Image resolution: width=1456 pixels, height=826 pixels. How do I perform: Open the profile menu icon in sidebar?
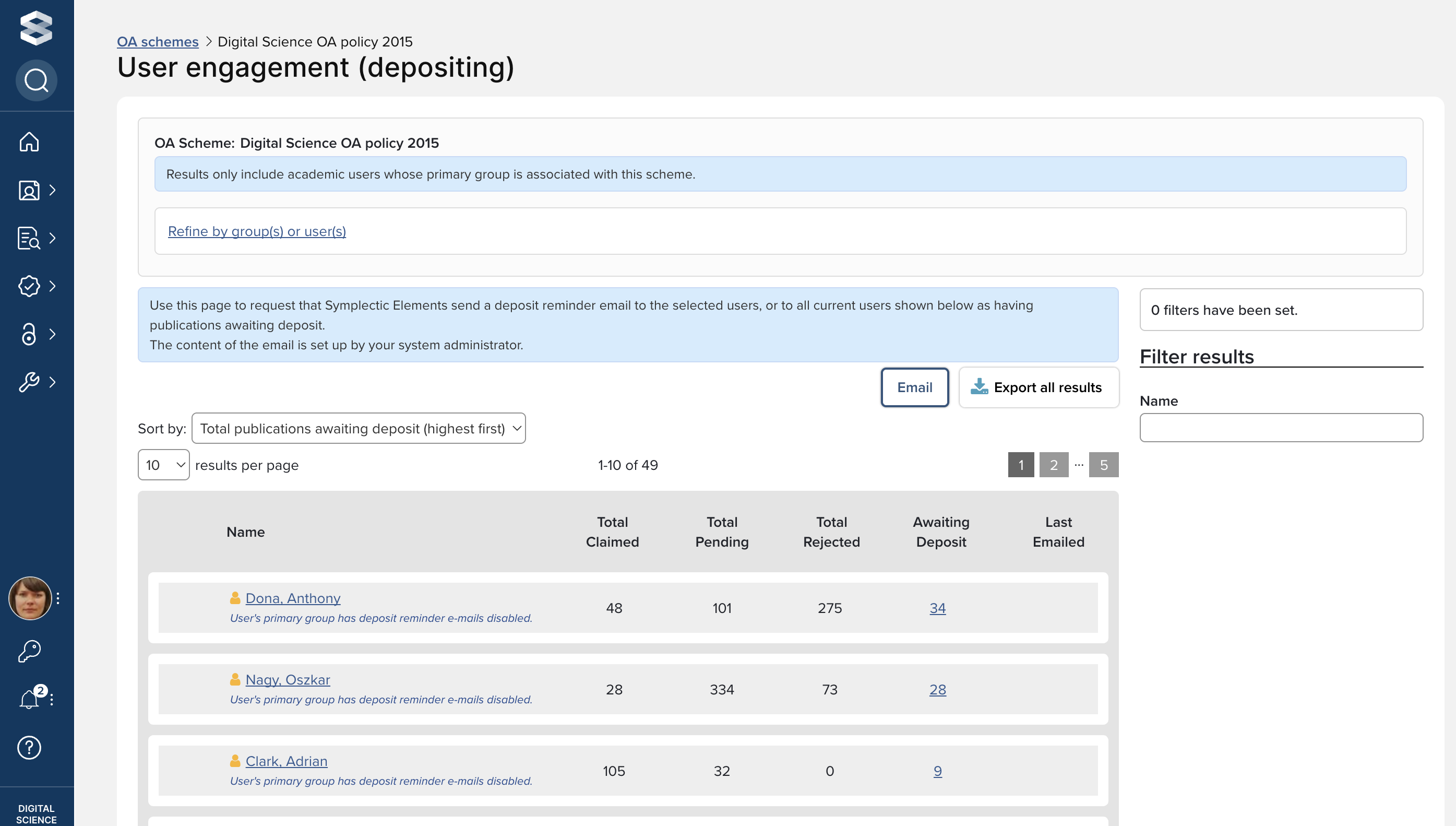(x=29, y=190)
